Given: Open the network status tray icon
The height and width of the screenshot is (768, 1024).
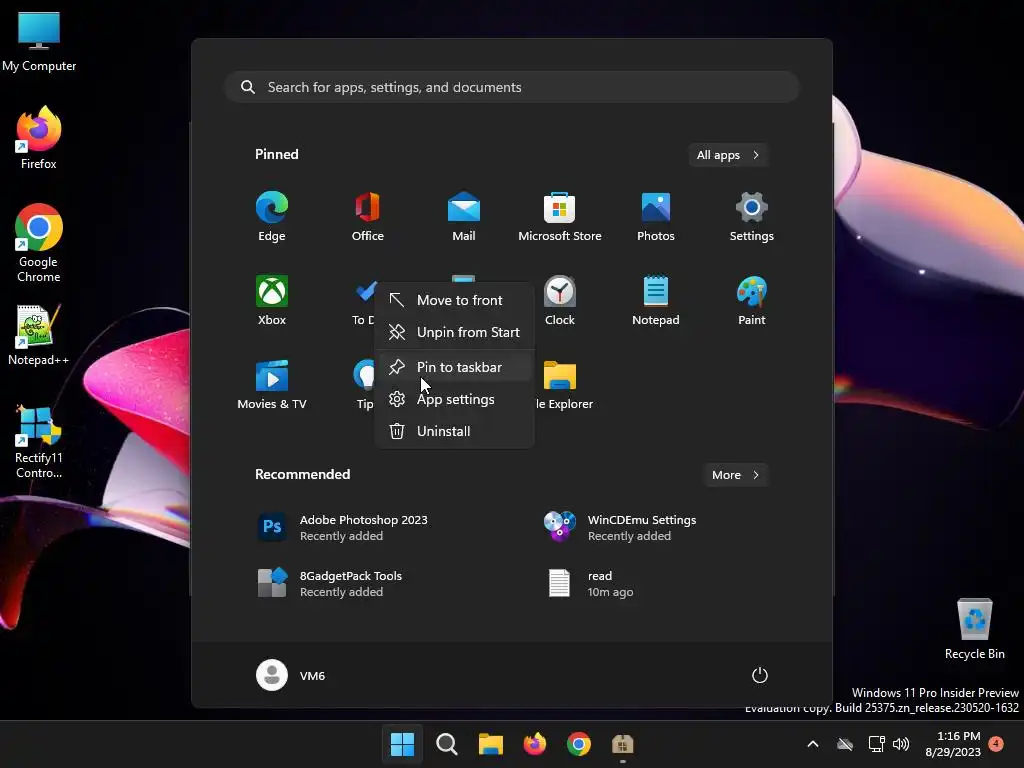Looking at the screenshot, I should click(x=876, y=744).
